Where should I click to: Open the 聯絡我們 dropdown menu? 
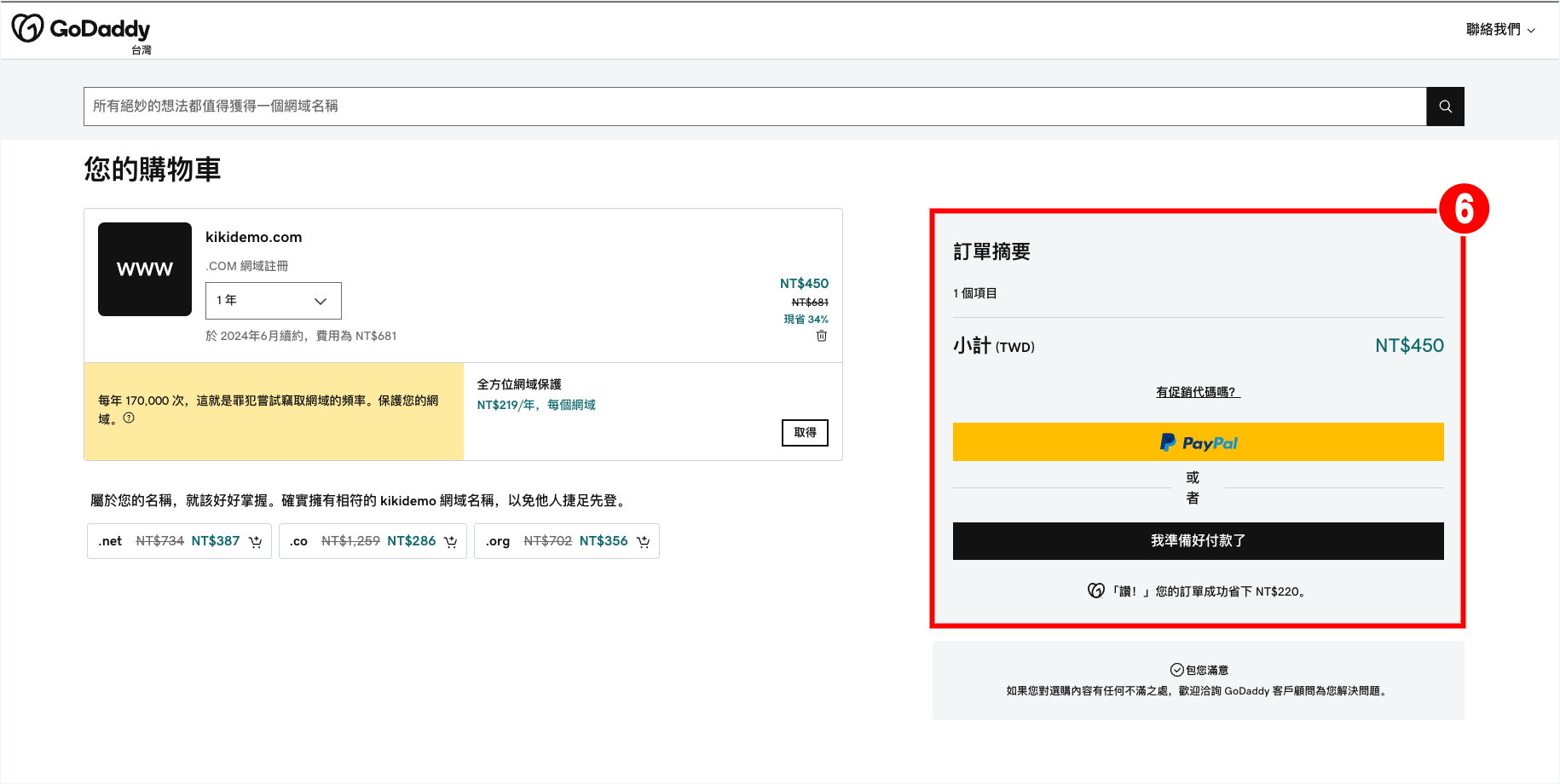pos(1500,30)
